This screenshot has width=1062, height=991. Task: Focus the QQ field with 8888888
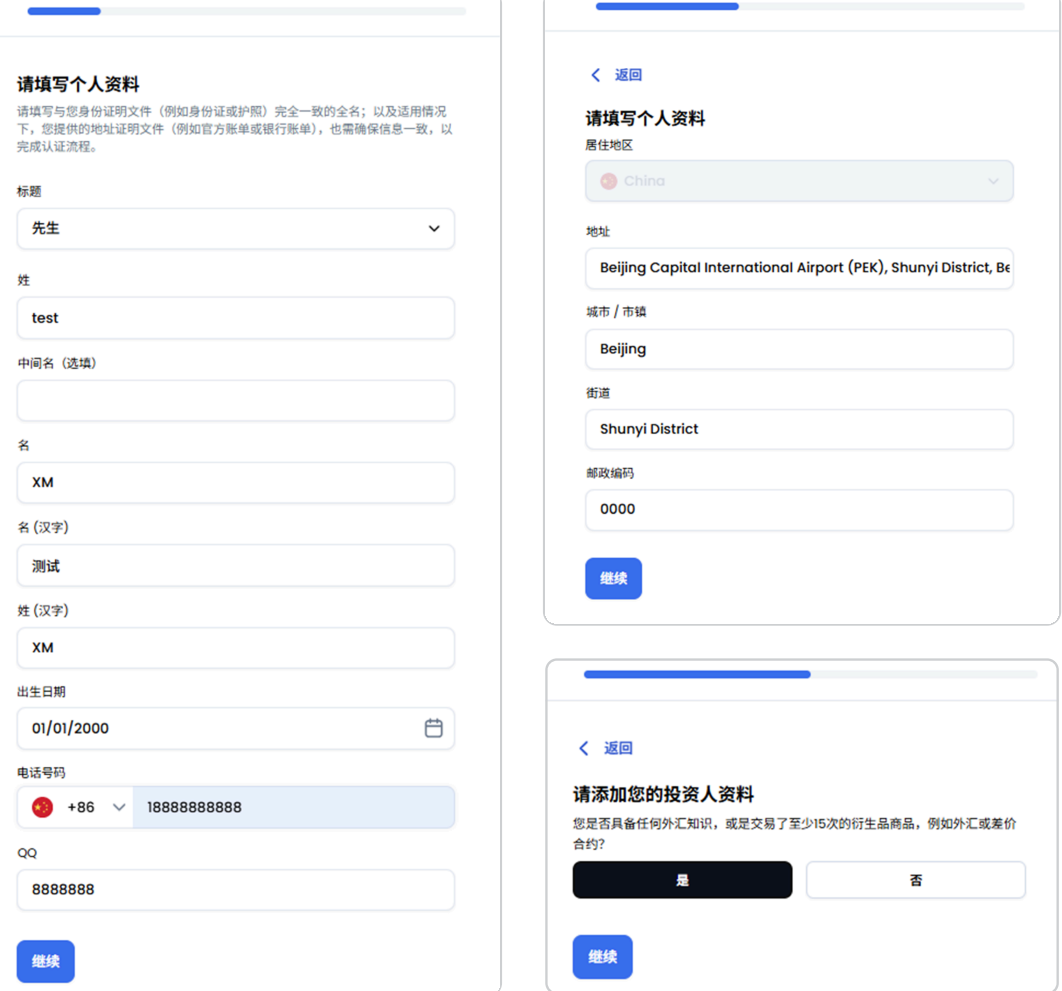pos(236,889)
